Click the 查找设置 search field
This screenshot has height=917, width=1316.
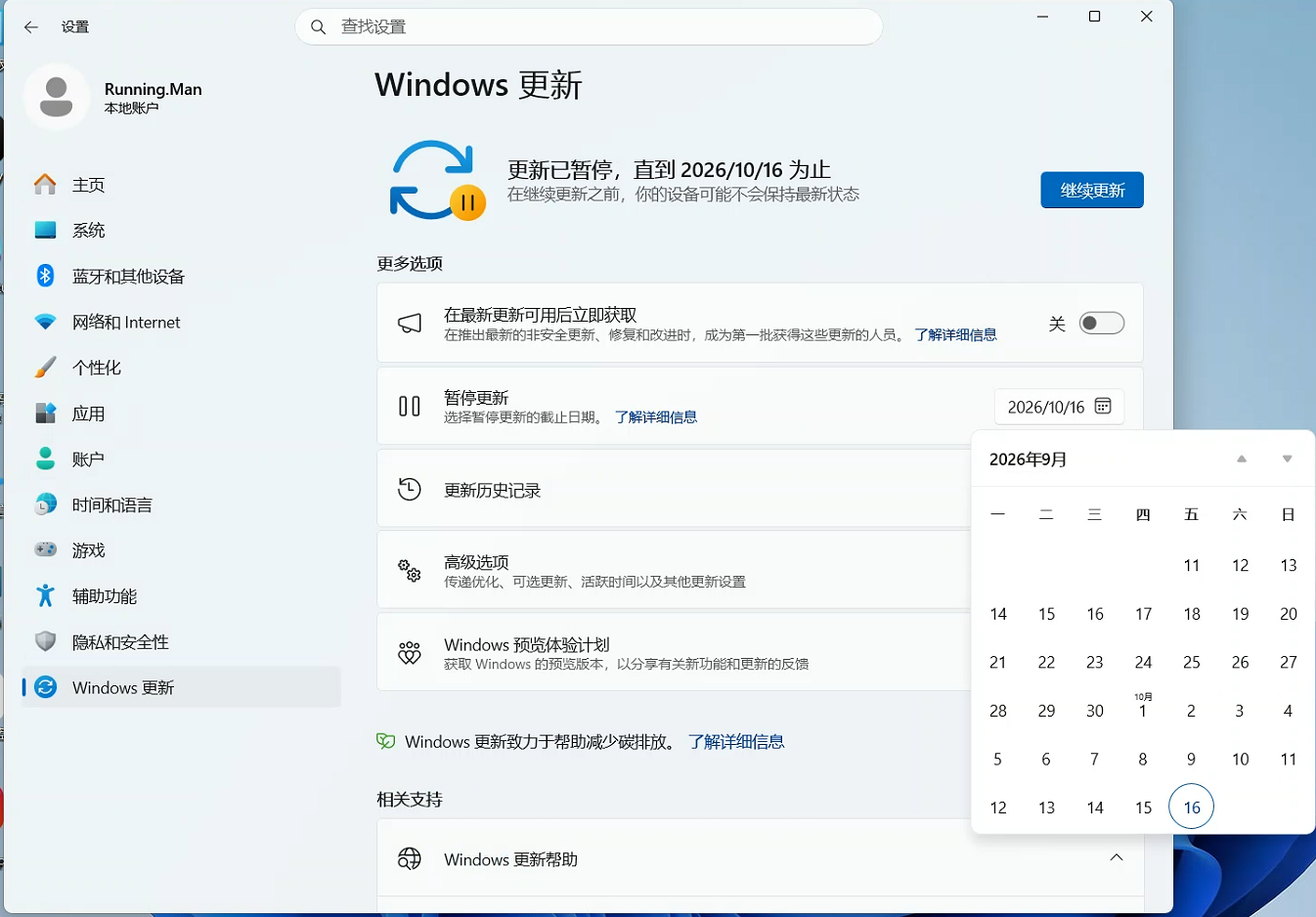tap(589, 27)
